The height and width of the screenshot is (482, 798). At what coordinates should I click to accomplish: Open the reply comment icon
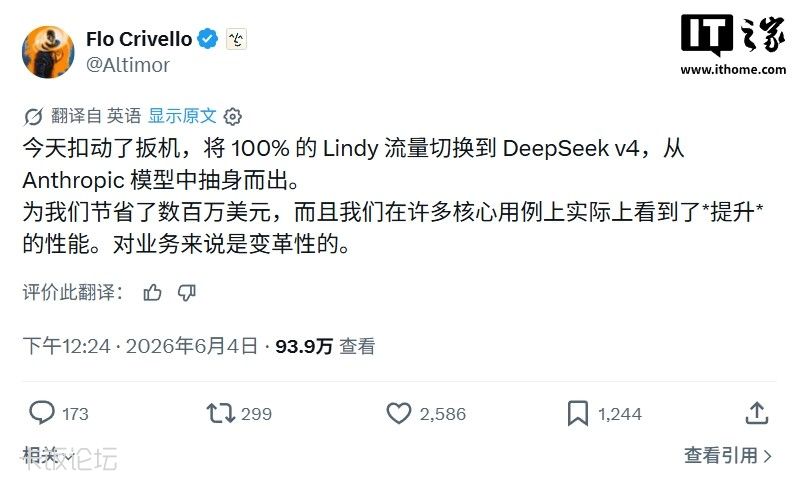point(42,413)
